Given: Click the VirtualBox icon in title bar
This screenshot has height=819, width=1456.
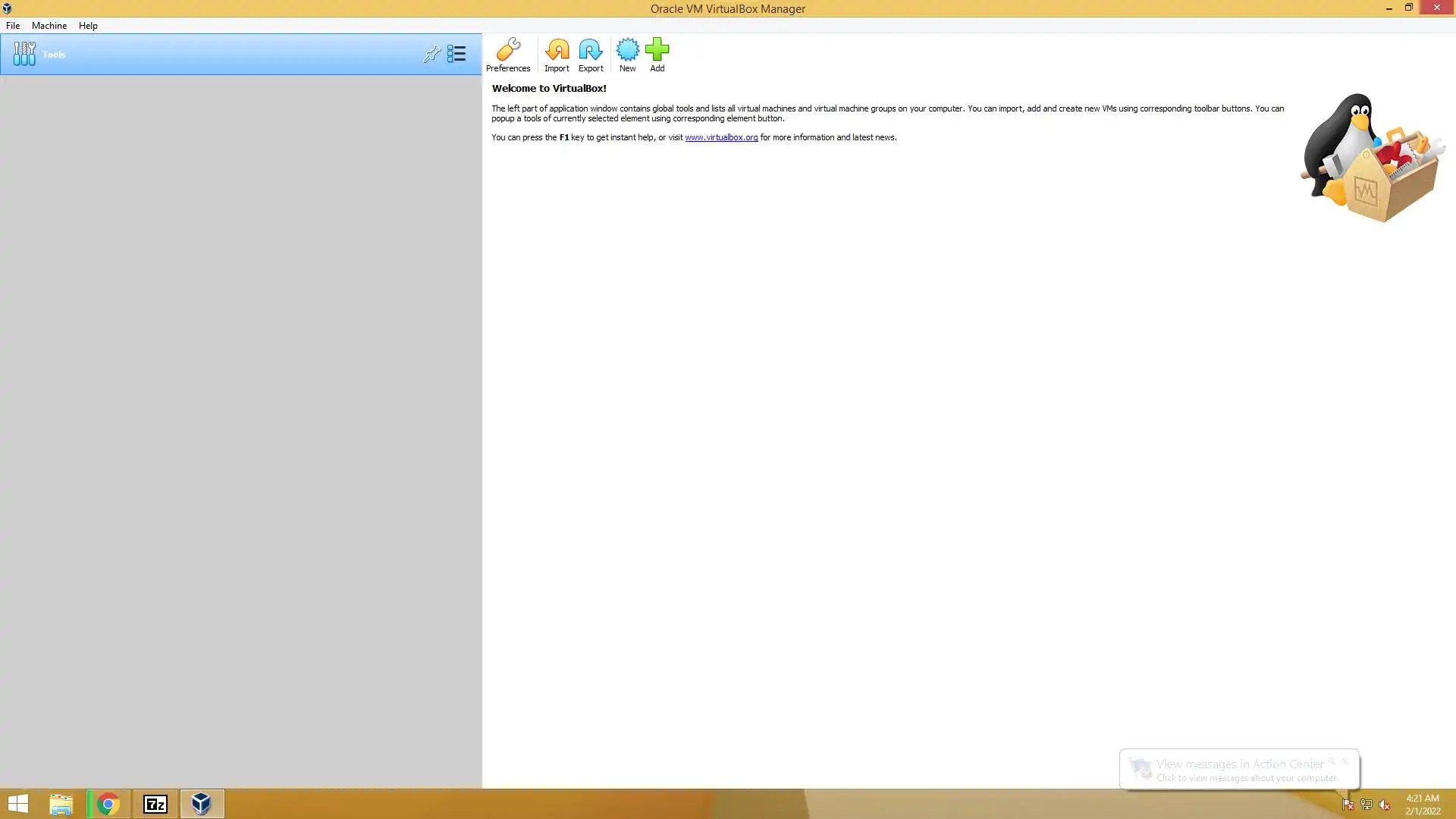Looking at the screenshot, I should (x=7, y=8).
